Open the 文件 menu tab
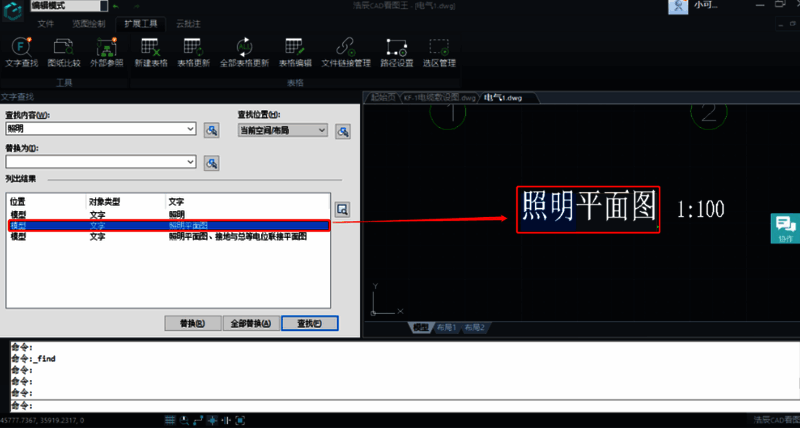 coord(46,24)
